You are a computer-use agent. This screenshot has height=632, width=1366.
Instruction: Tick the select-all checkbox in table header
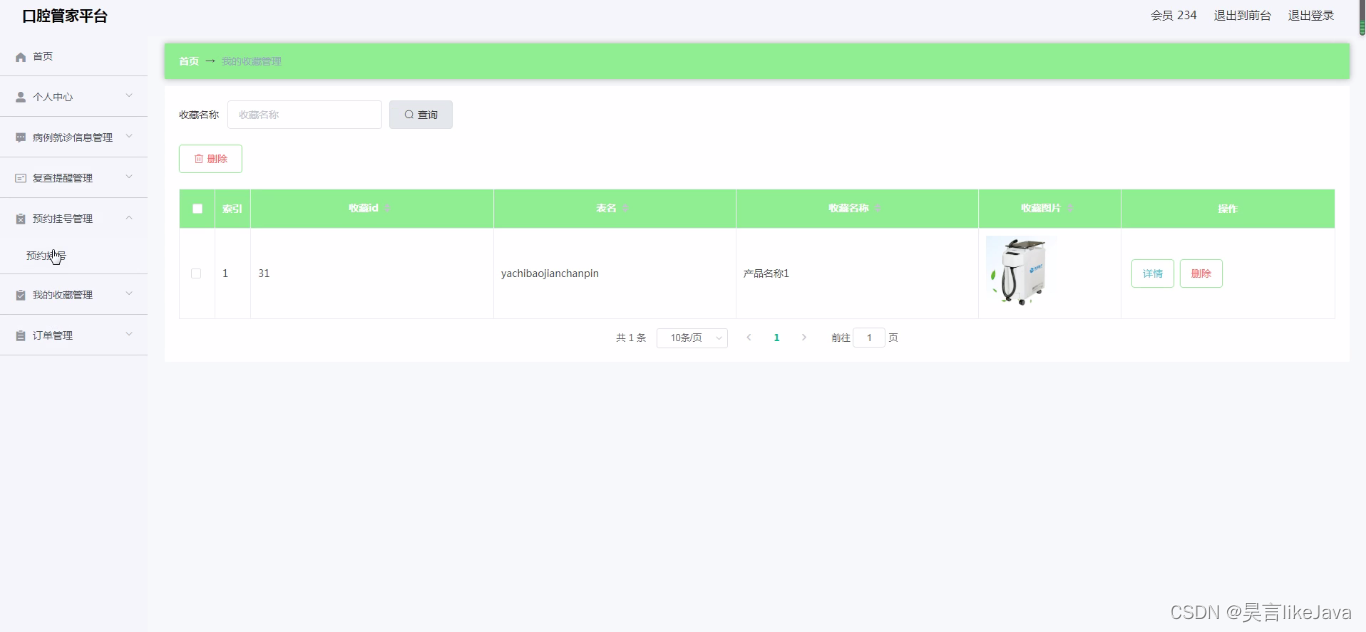[x=197, y=208]
